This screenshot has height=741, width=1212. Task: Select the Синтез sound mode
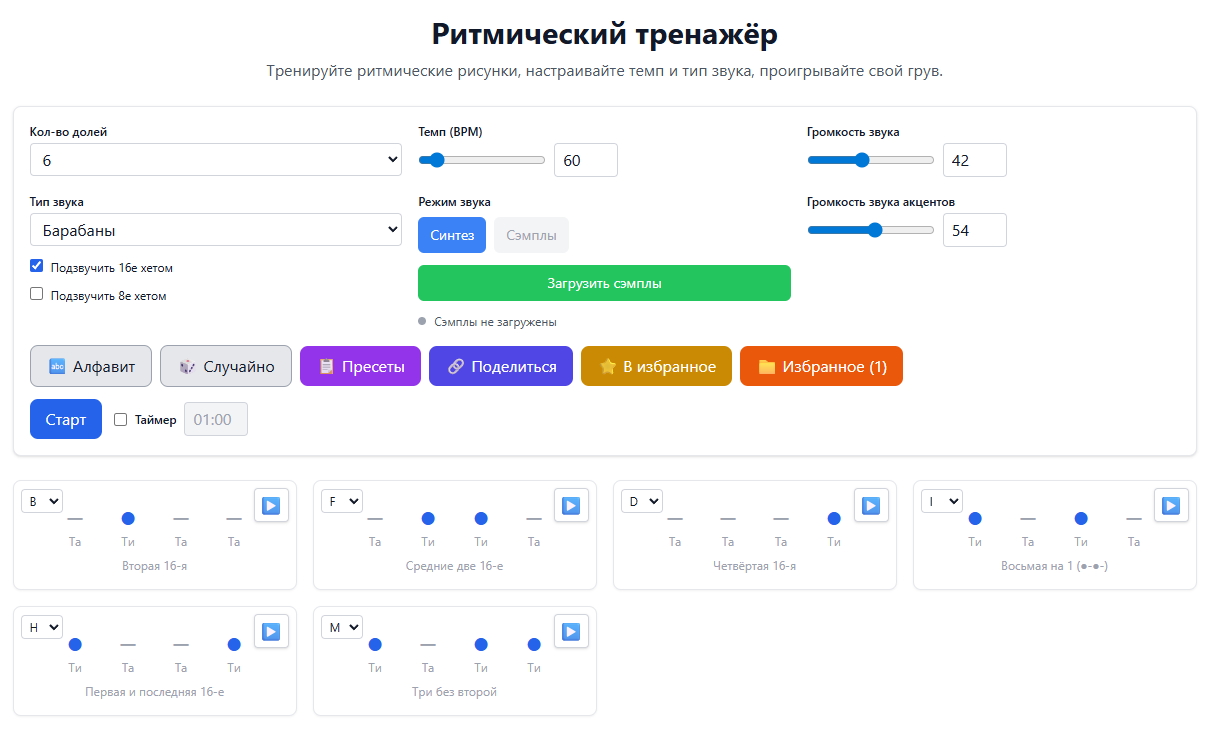point(452,234)
